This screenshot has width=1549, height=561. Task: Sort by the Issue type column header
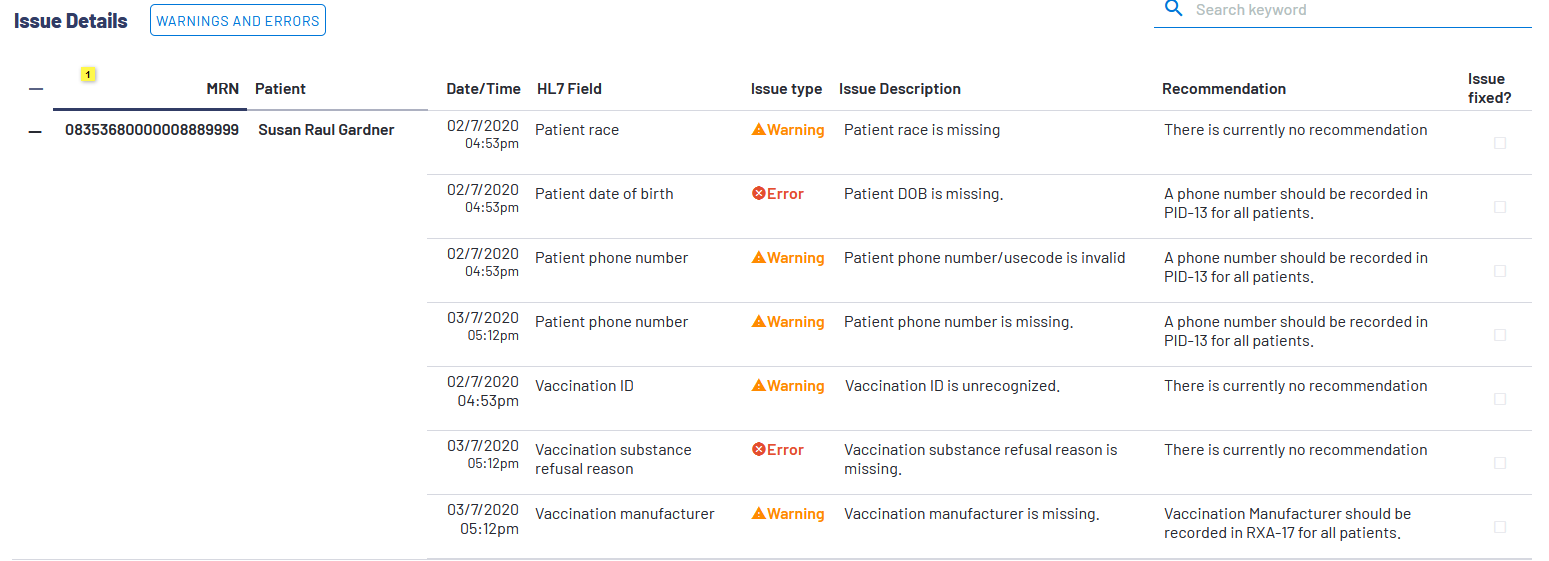(x=786, y=89)
